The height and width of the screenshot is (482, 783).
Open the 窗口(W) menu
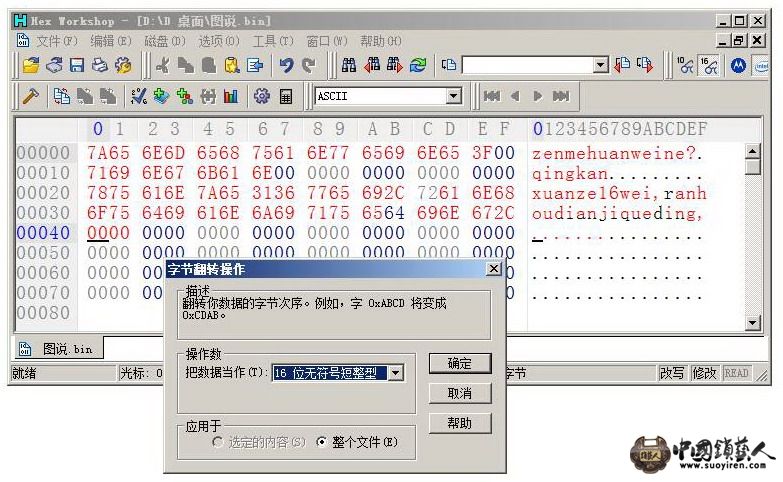tap(327, 41)
